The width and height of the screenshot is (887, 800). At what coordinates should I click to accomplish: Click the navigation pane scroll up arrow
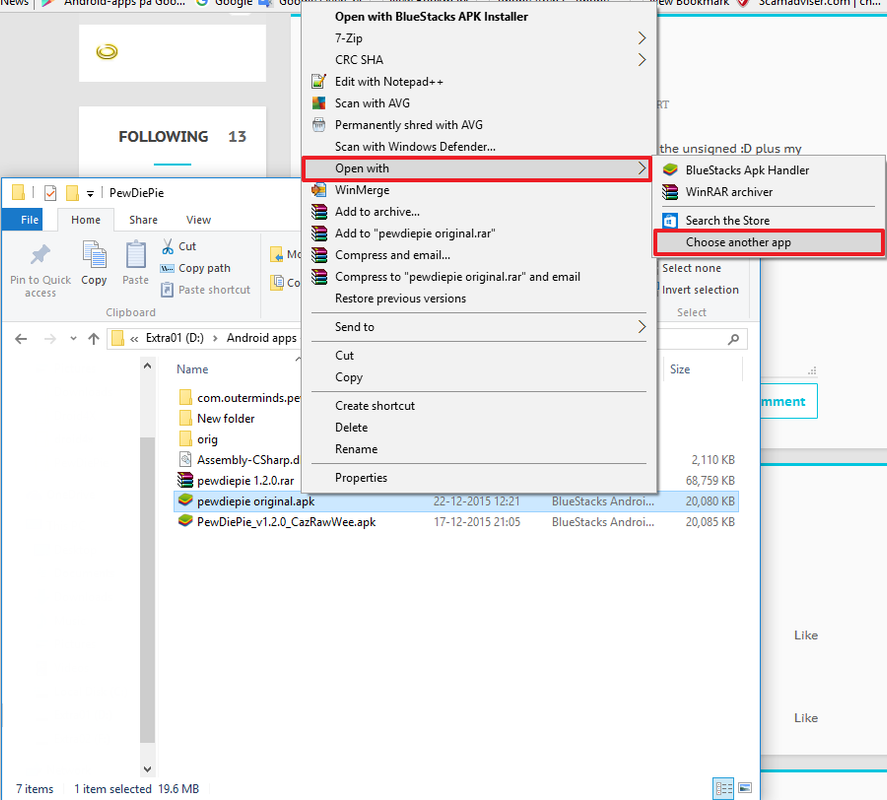coord(147,365)
